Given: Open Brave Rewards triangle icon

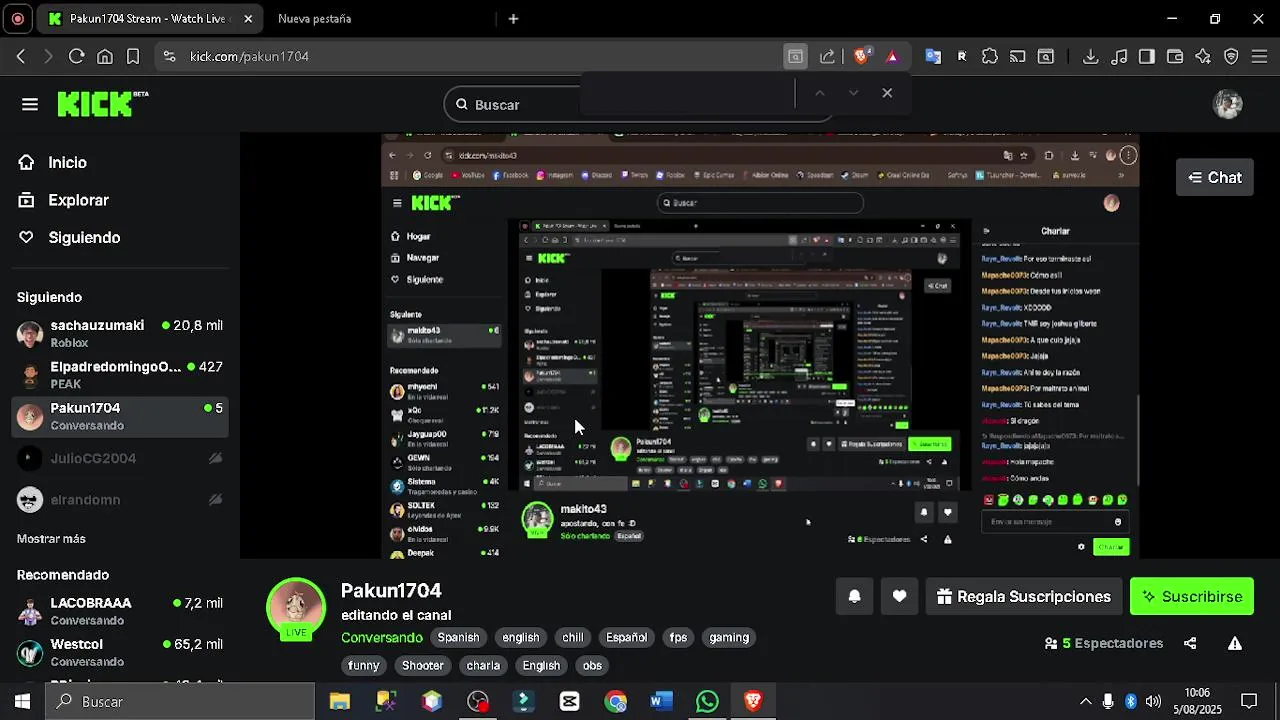Looking at the screenshot, I should point(893,57).
